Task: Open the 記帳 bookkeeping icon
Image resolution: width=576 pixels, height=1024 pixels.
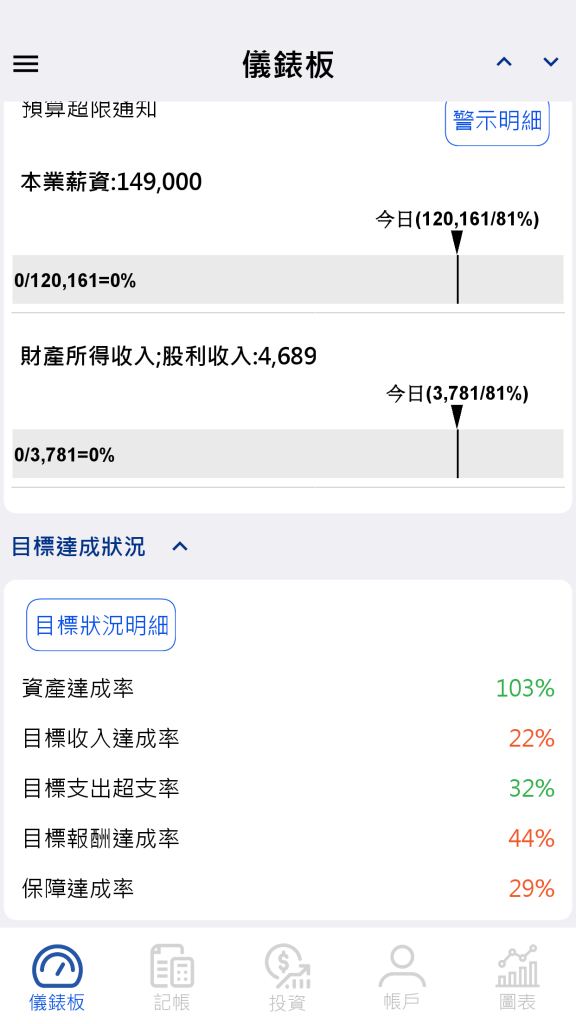Action: coord(172,967)
